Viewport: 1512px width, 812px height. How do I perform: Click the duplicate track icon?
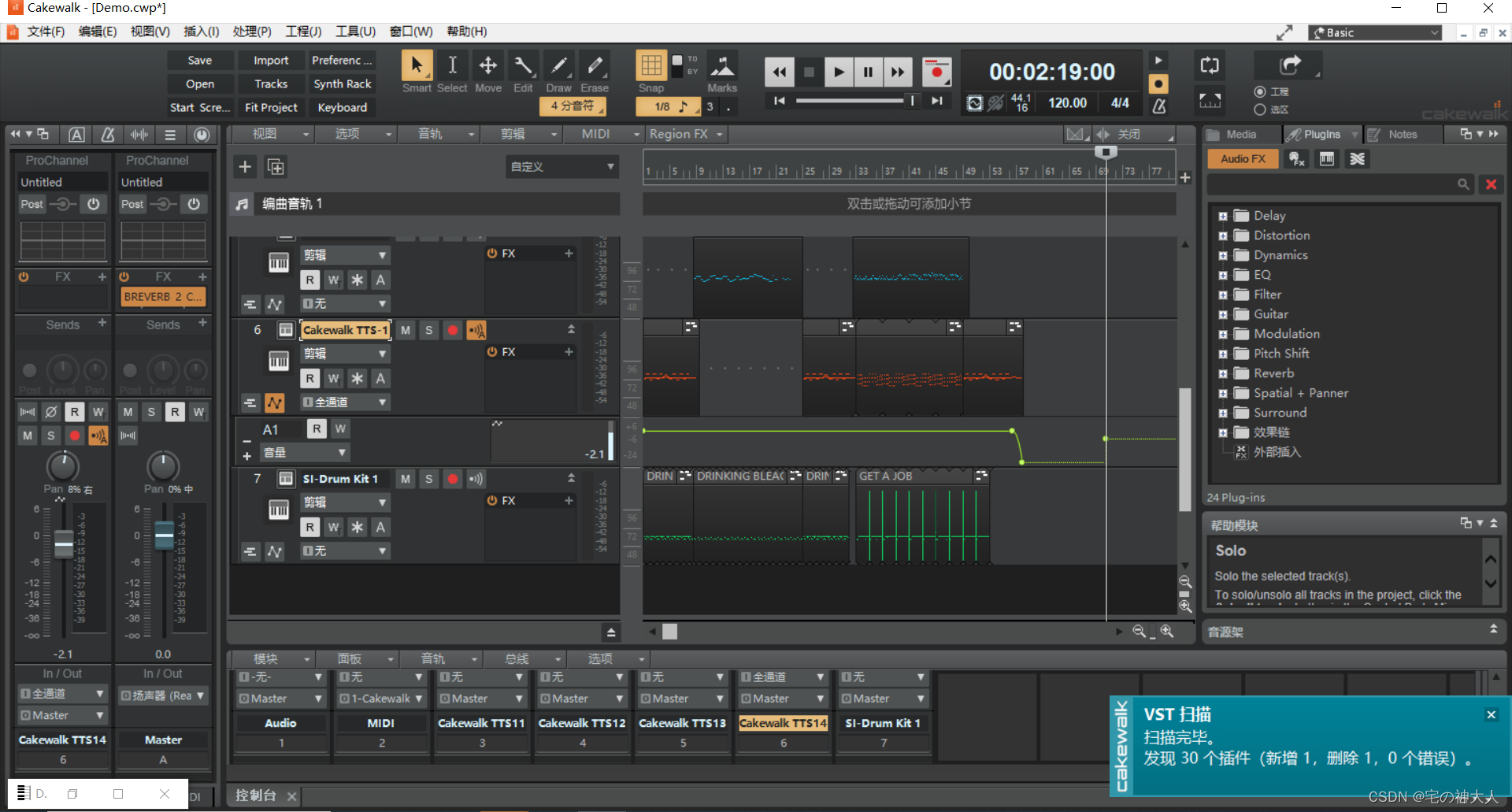(x=276, y=167)
